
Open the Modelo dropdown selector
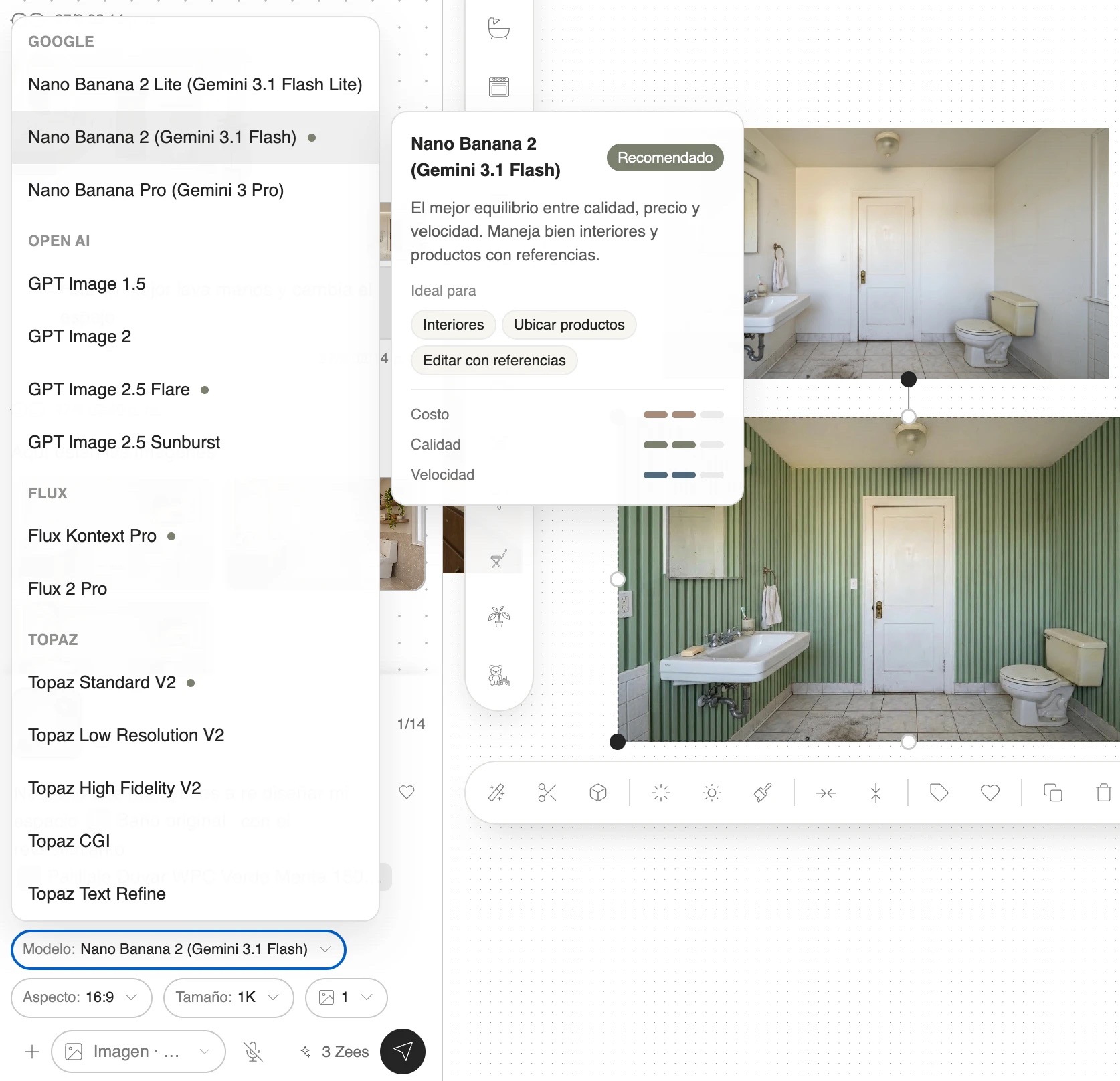[179, 949]
